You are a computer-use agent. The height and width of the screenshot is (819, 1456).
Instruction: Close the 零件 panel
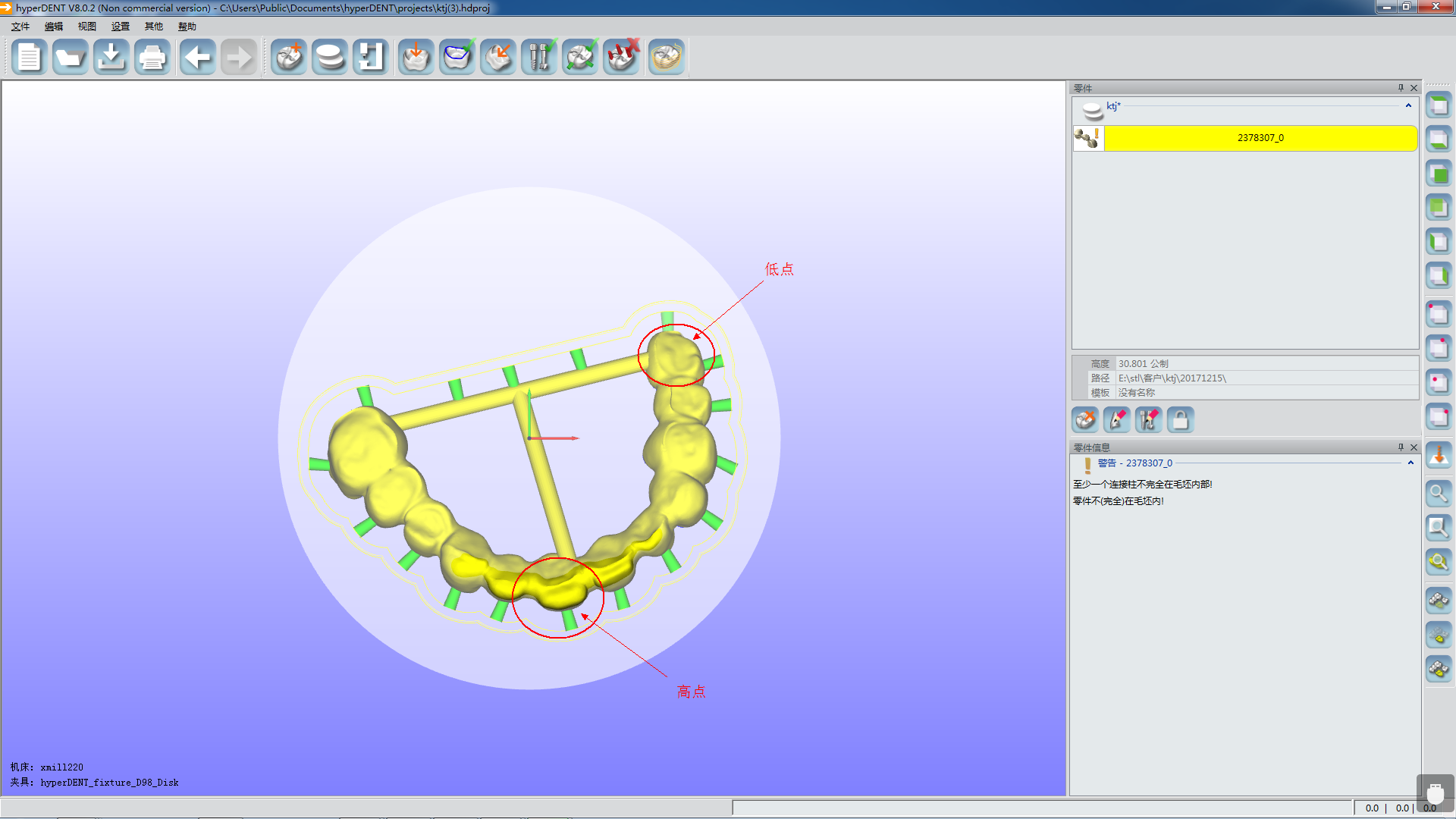[1414, 88]
